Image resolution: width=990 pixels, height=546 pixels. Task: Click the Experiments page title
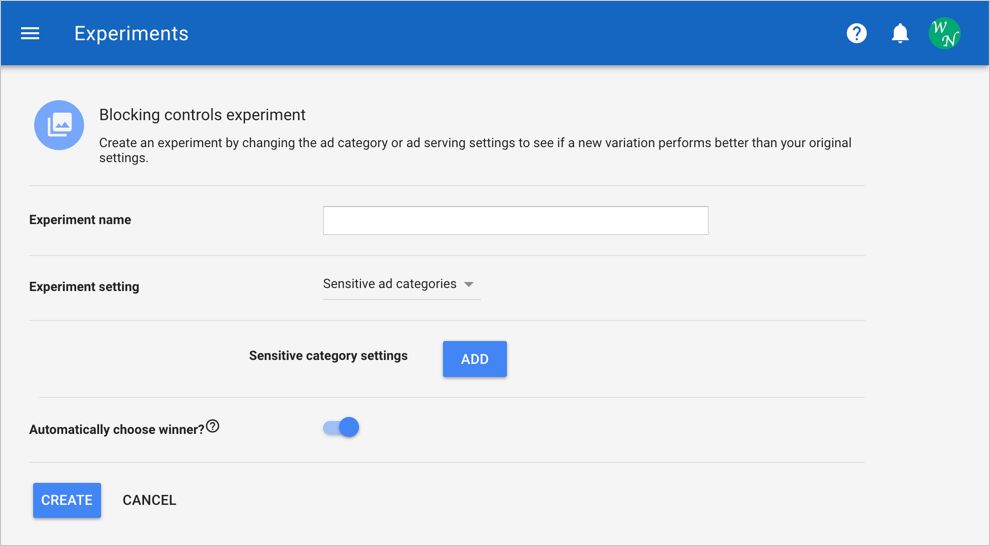[131, 33]
